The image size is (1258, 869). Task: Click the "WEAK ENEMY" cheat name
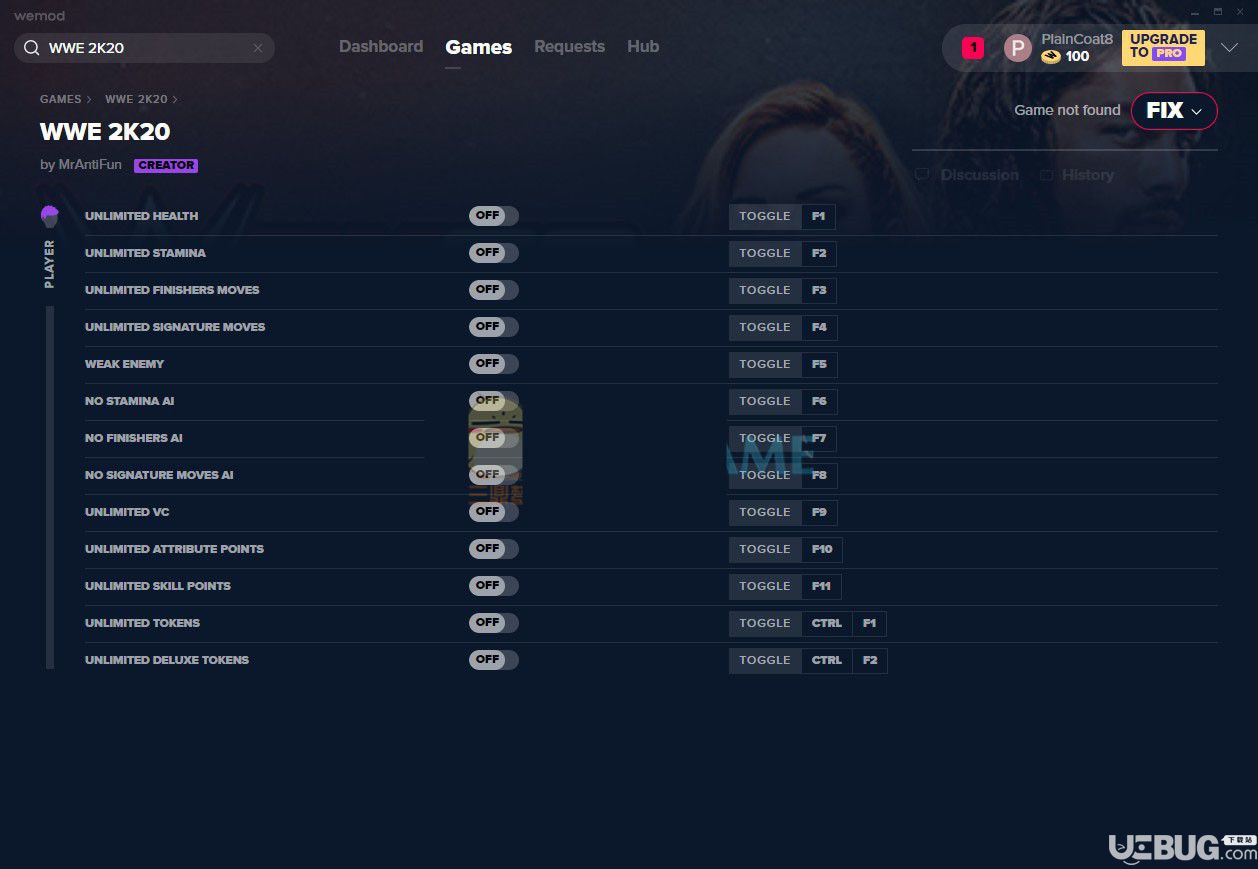(x=124, y=364)
